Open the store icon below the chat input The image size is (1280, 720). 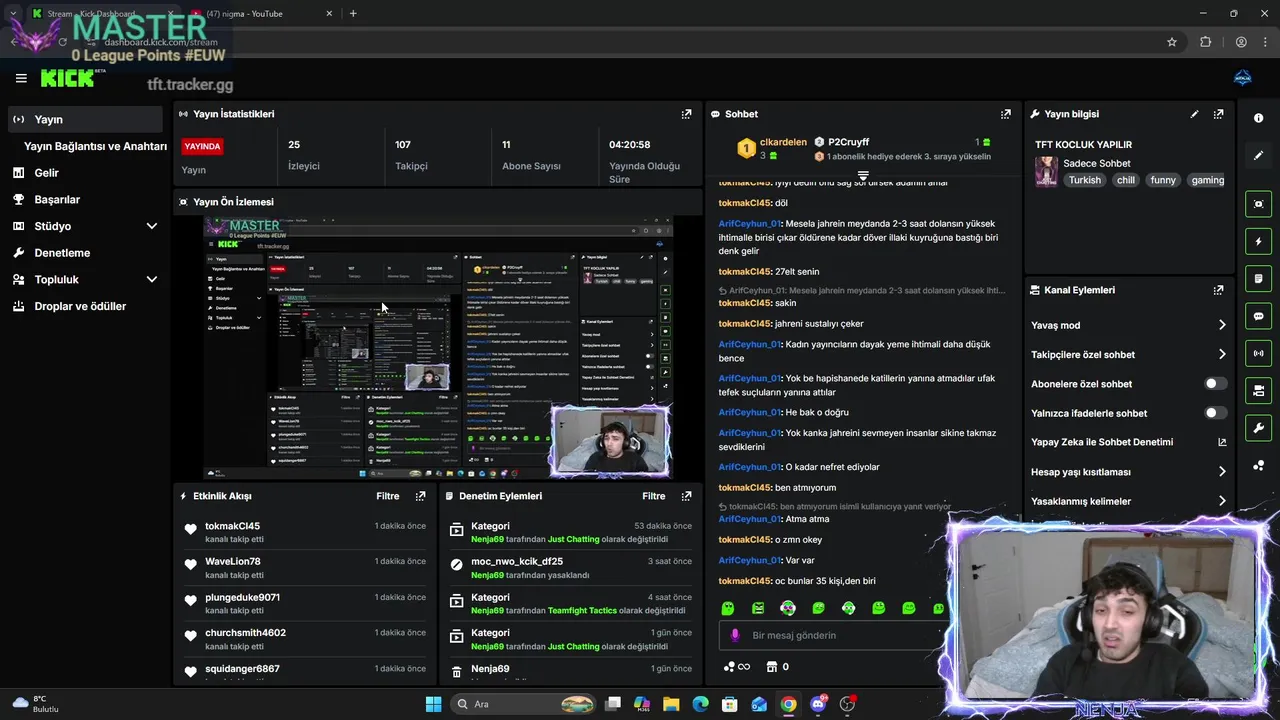pyautogui.click(x=772, y=667)
